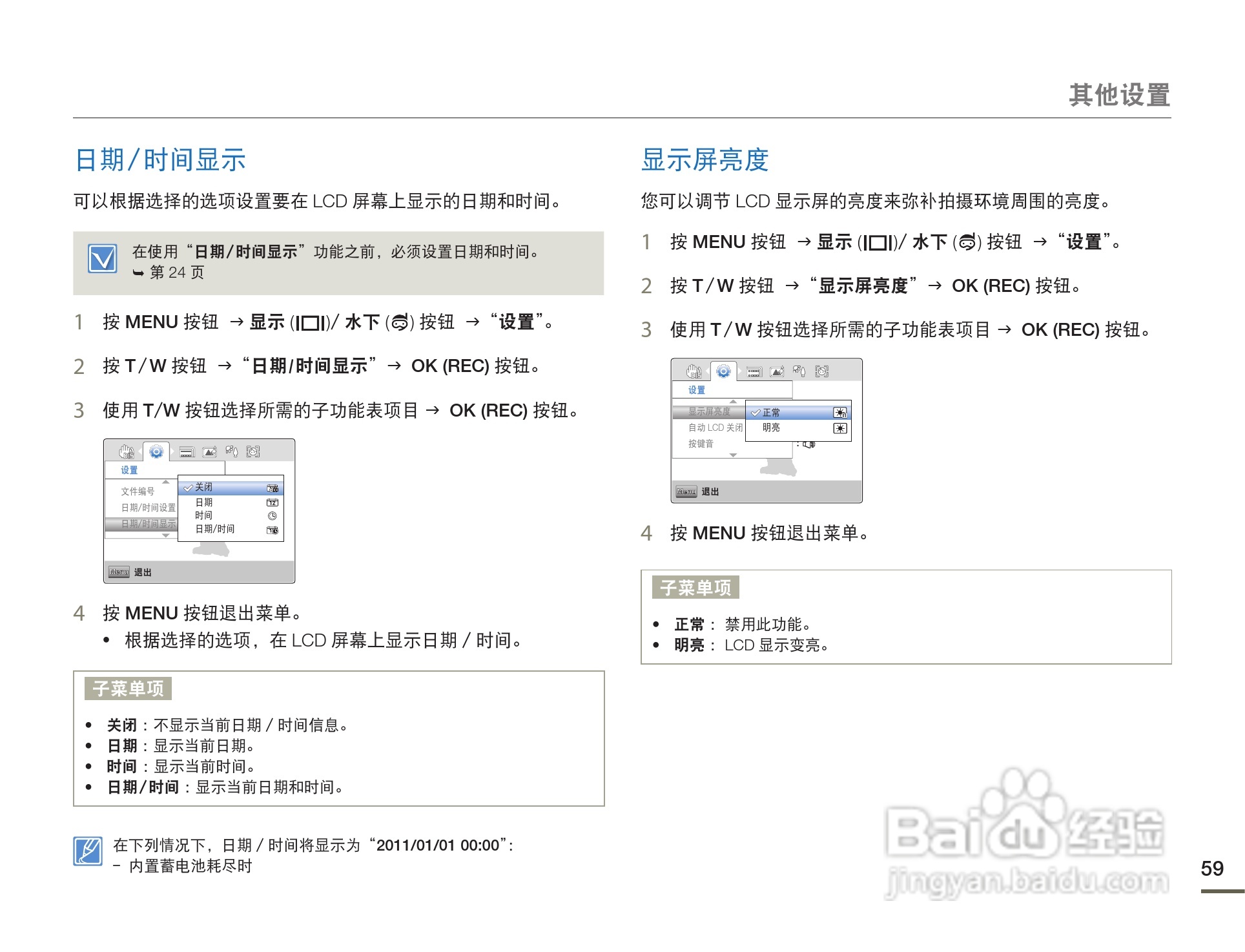Open the scene landscape icon tab in the date/time menu

pos(209,452)
